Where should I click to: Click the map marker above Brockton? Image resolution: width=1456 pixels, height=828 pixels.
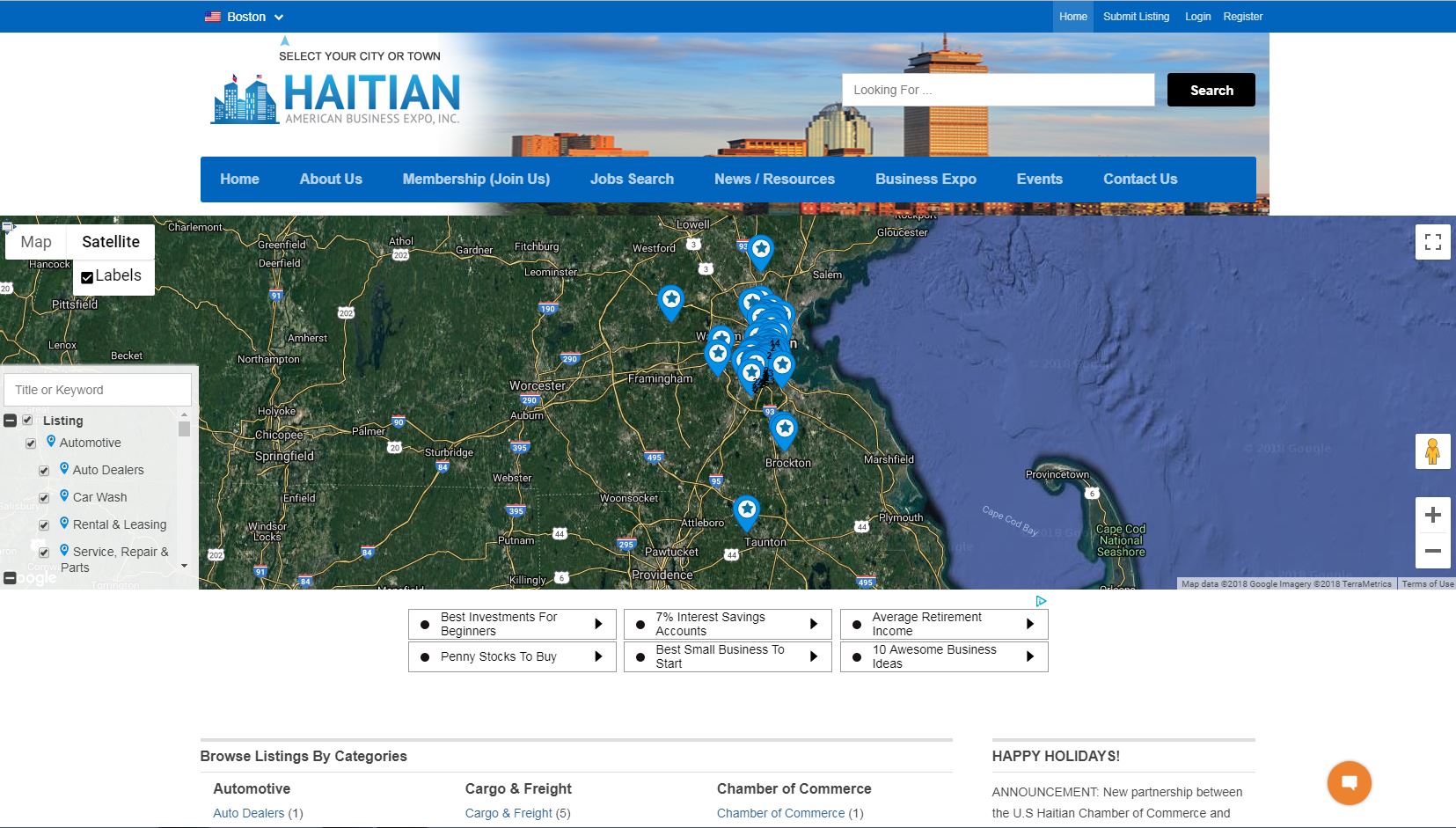784,431
